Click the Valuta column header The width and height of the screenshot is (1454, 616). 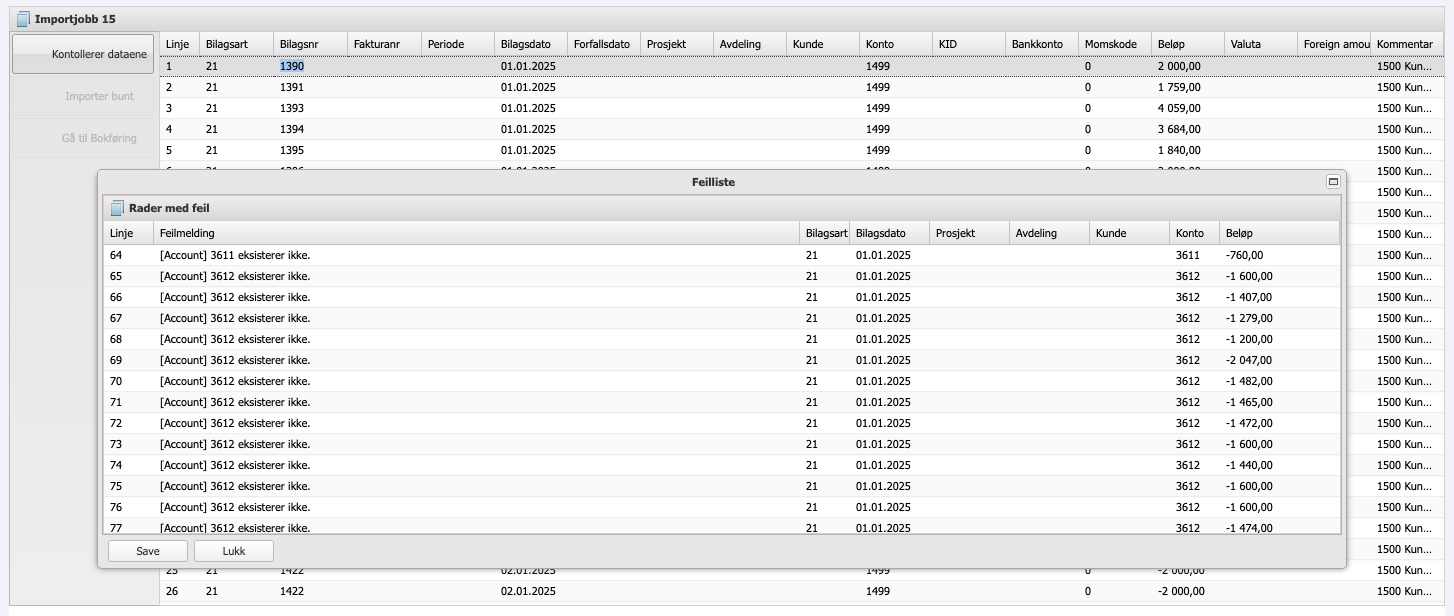point(1260,44)
